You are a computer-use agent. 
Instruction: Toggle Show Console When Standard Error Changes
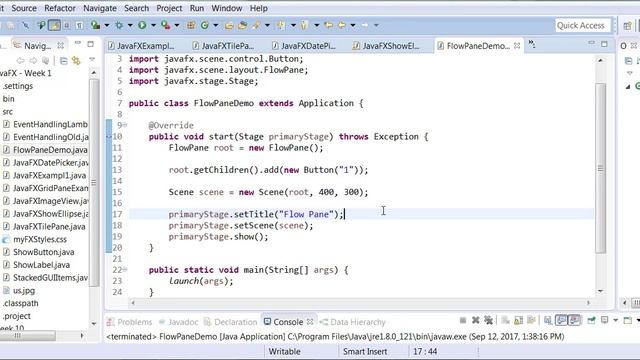click(x=574, y=320)
